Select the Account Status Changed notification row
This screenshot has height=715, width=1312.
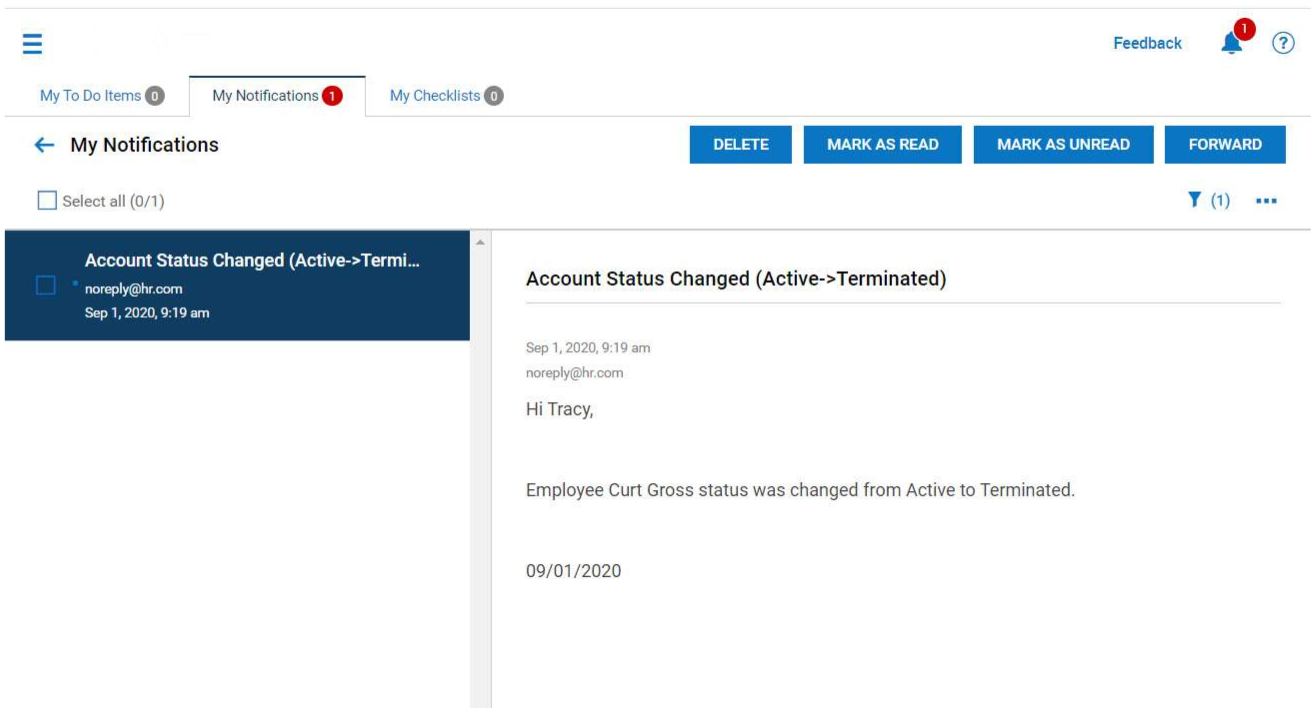(x=237, y=286)
